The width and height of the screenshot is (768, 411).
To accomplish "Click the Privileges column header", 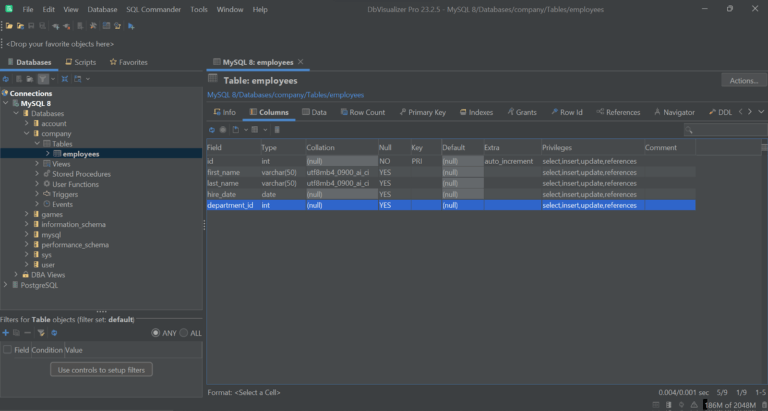I will pyautogui.click(x=592, y=147).
